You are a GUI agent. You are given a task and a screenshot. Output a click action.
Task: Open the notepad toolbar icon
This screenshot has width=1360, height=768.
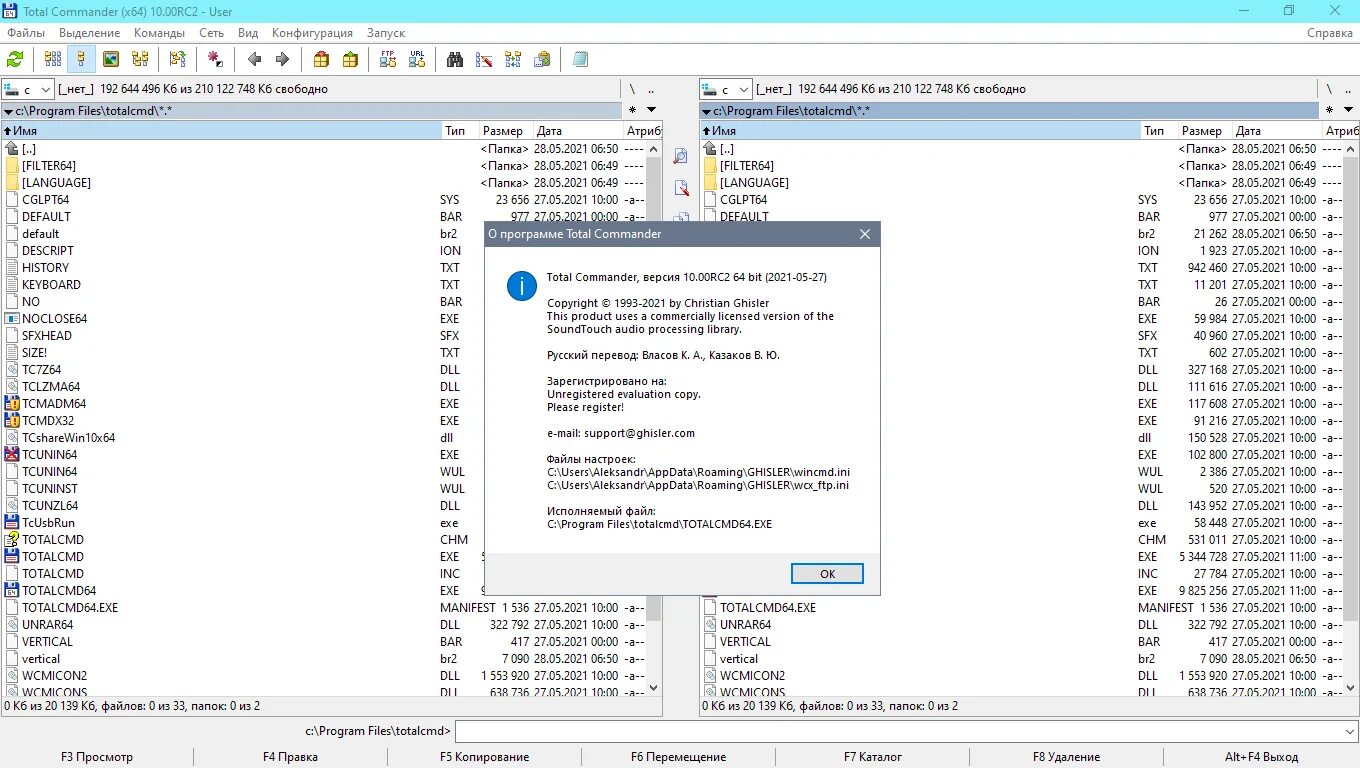pyautogui.click(x=580, y=59)
